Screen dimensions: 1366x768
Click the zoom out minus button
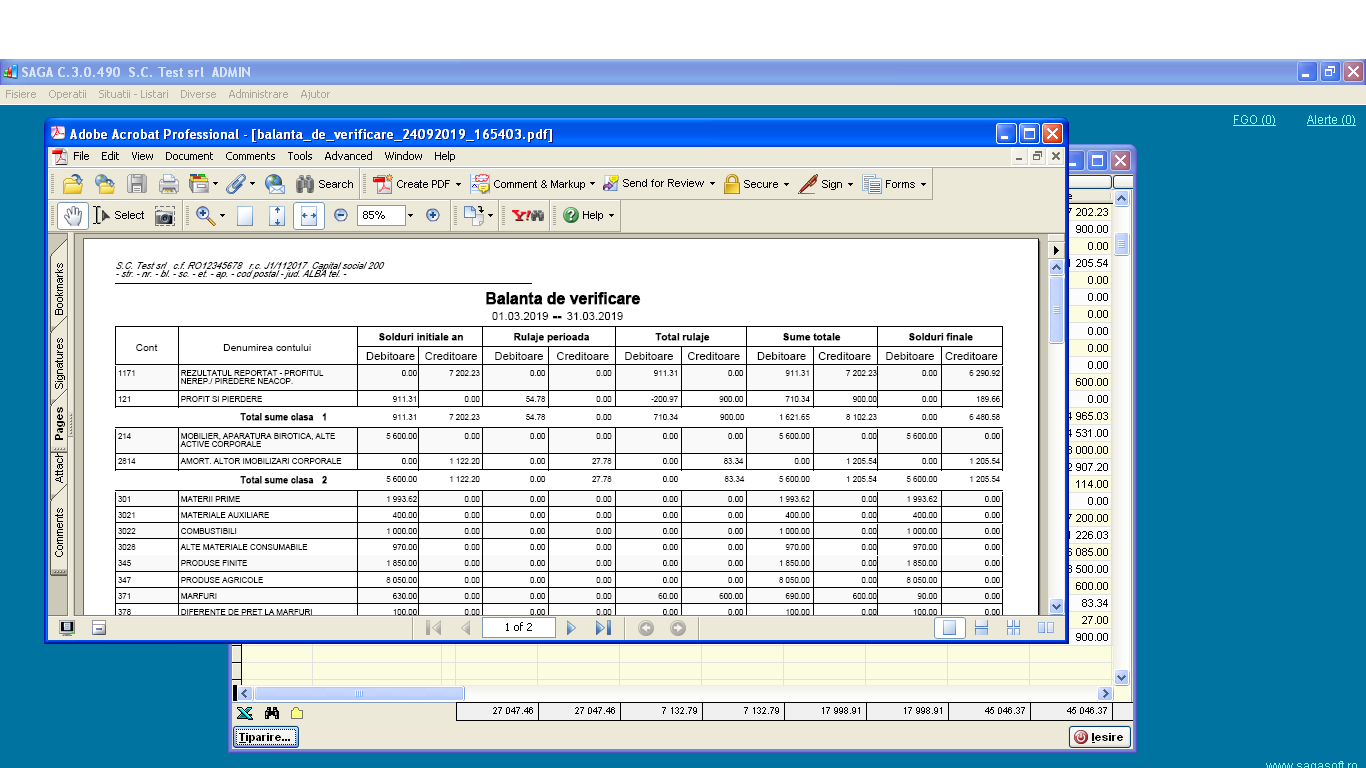[341, 215]
